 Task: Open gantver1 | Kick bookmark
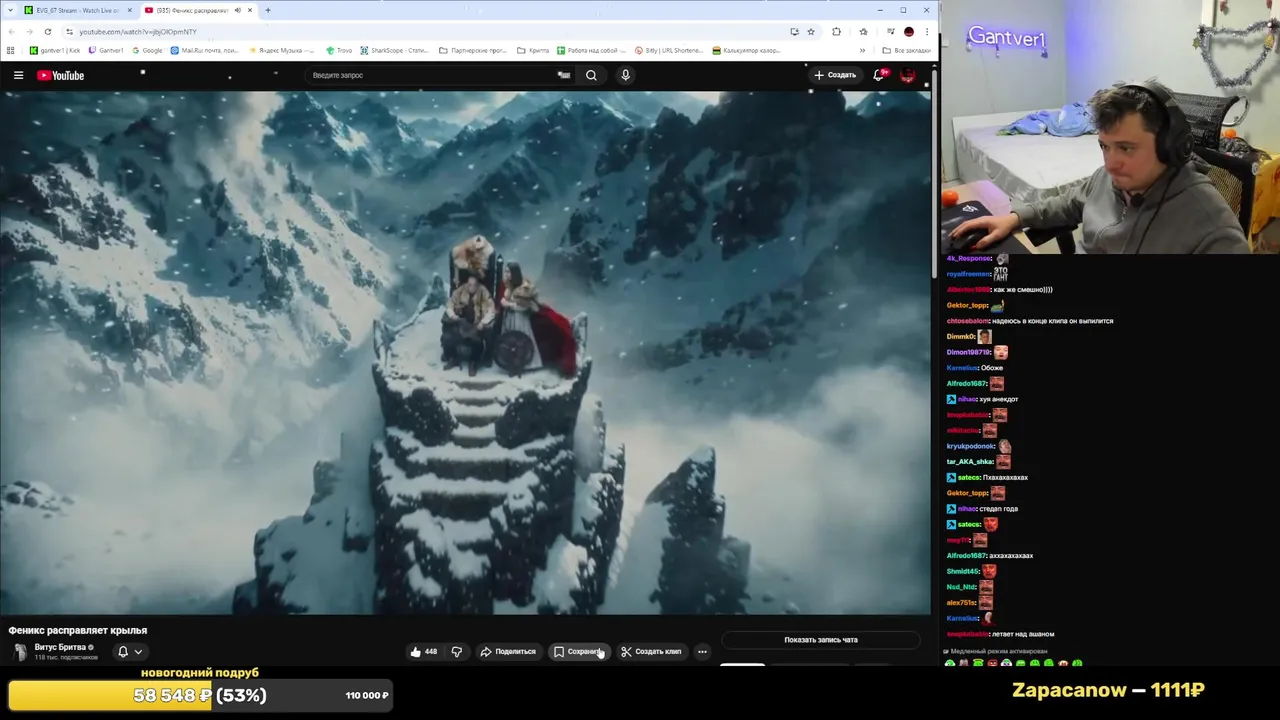tap(55, 50)
